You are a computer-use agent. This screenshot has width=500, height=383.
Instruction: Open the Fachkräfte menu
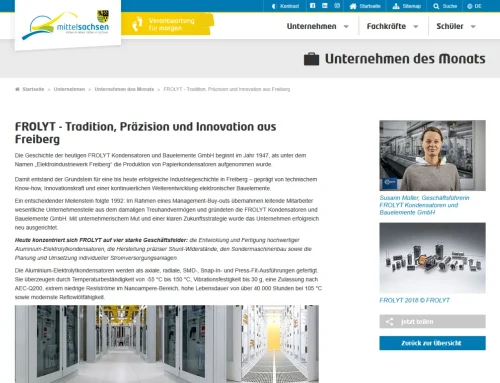point(386,26)
